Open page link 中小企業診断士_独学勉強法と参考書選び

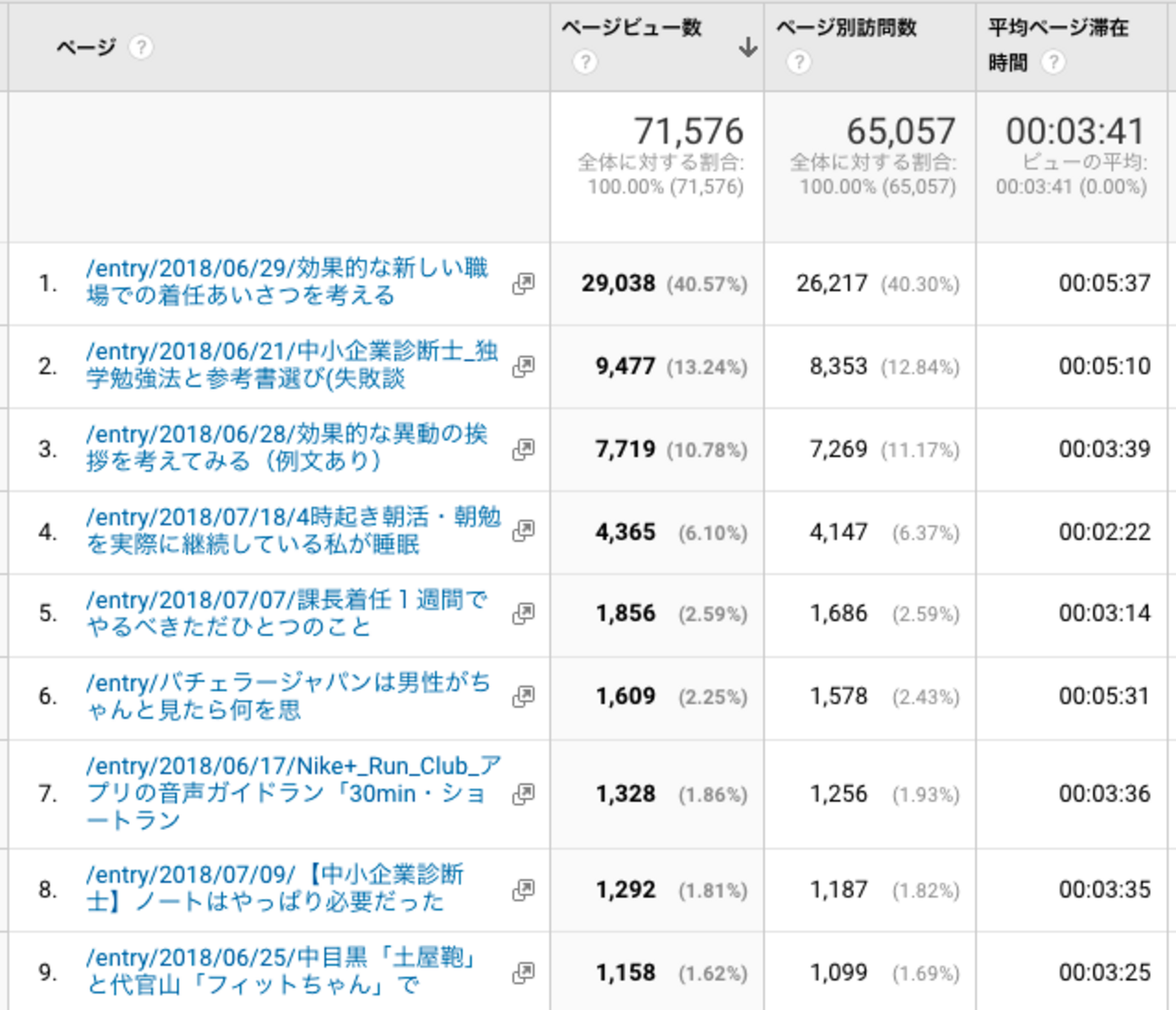[x=292, y=364]
